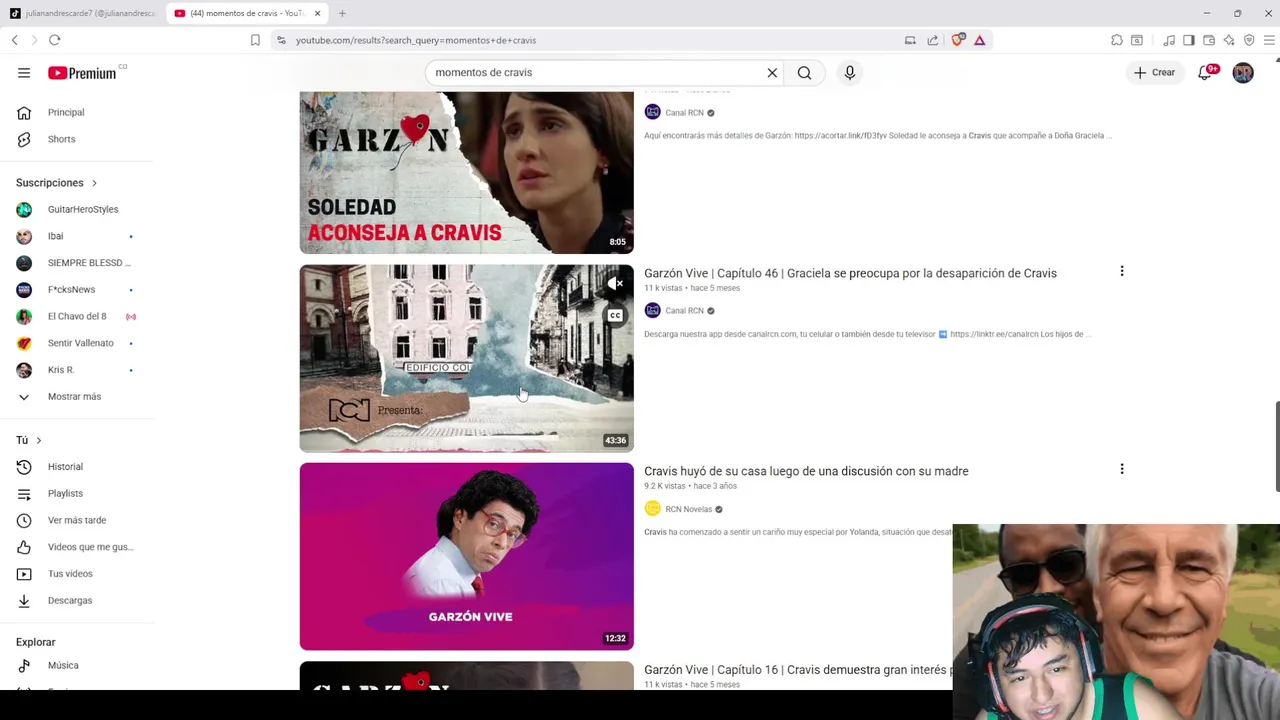Open the Crear upload menu
Viewport: 1280px width, 720px height.
(x=1154, y=73)
